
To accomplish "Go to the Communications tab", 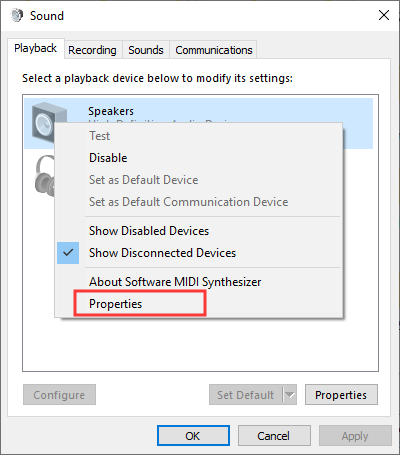I will [x=214, y=50].
